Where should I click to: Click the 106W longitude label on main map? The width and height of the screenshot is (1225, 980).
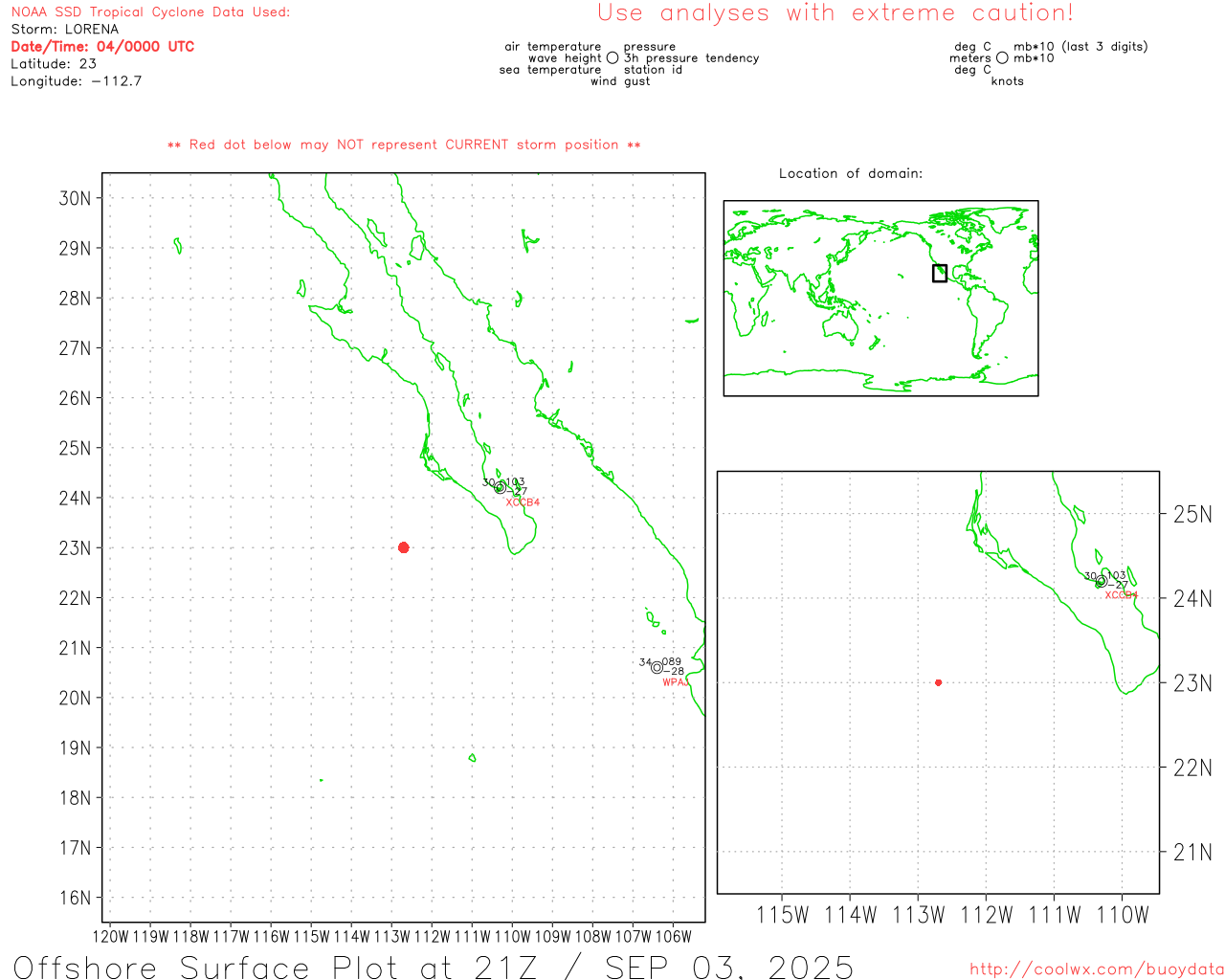pyautogui.click(x=673, y=937)
